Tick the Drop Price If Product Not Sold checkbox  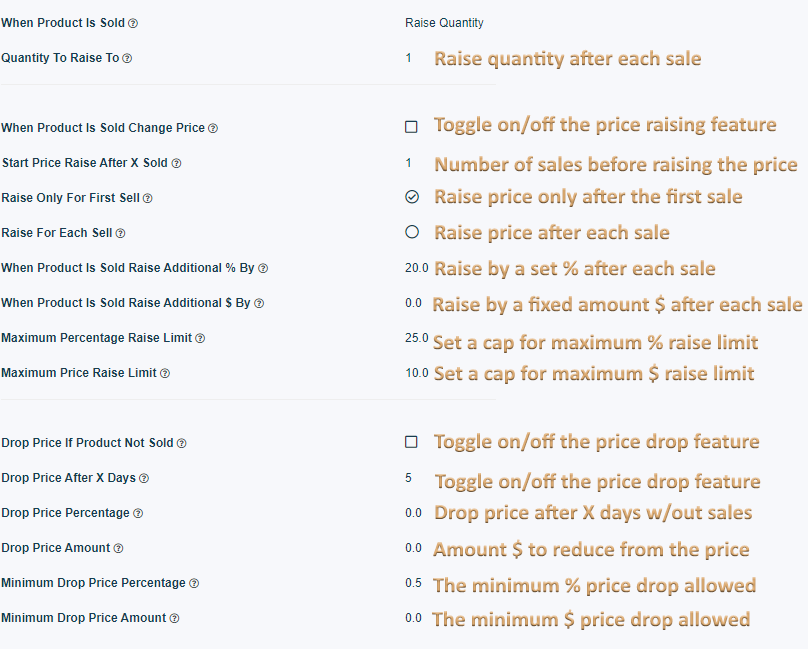point(411,442)
